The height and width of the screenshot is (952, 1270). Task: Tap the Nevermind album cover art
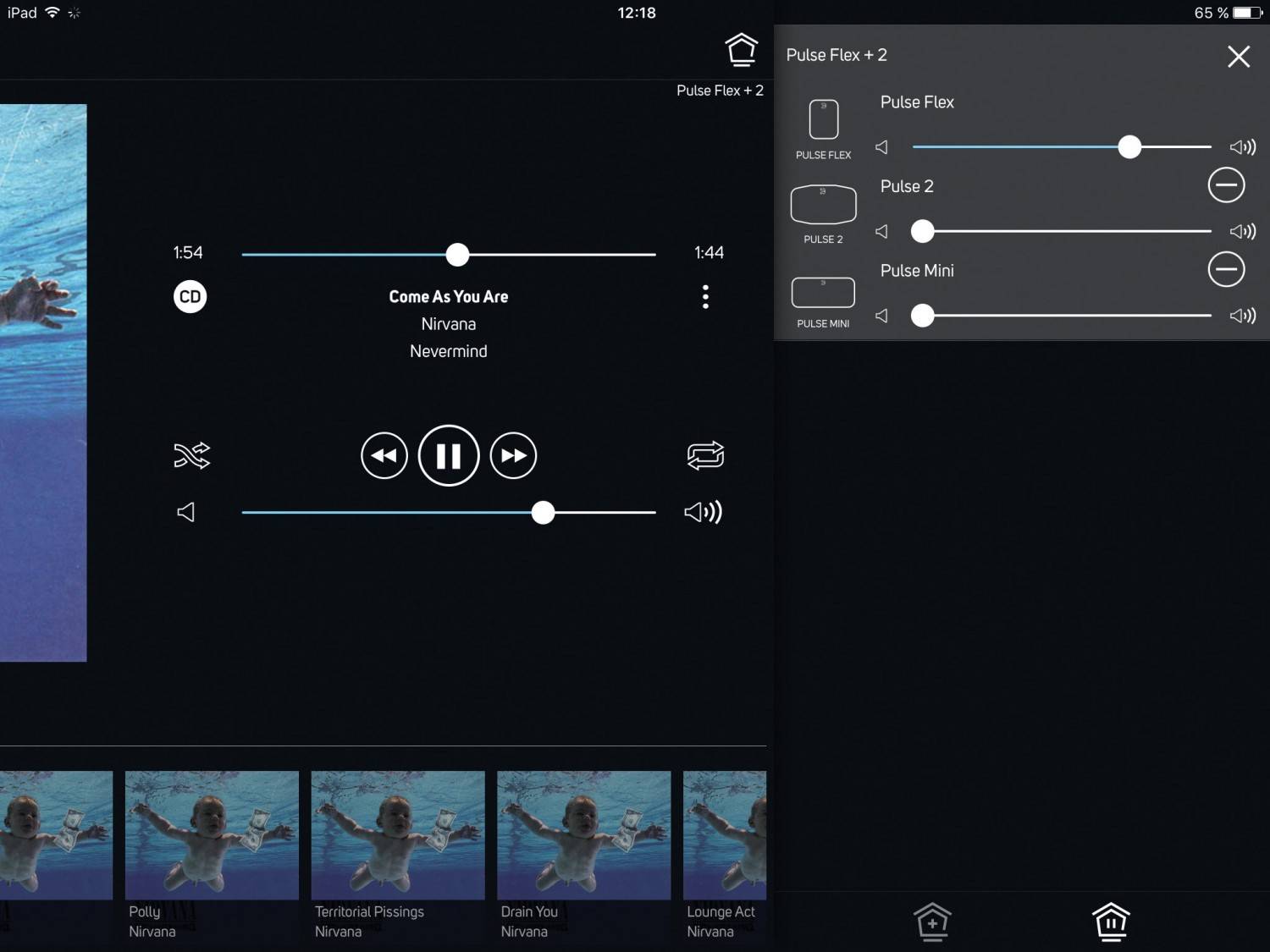[x=43, y=382]
